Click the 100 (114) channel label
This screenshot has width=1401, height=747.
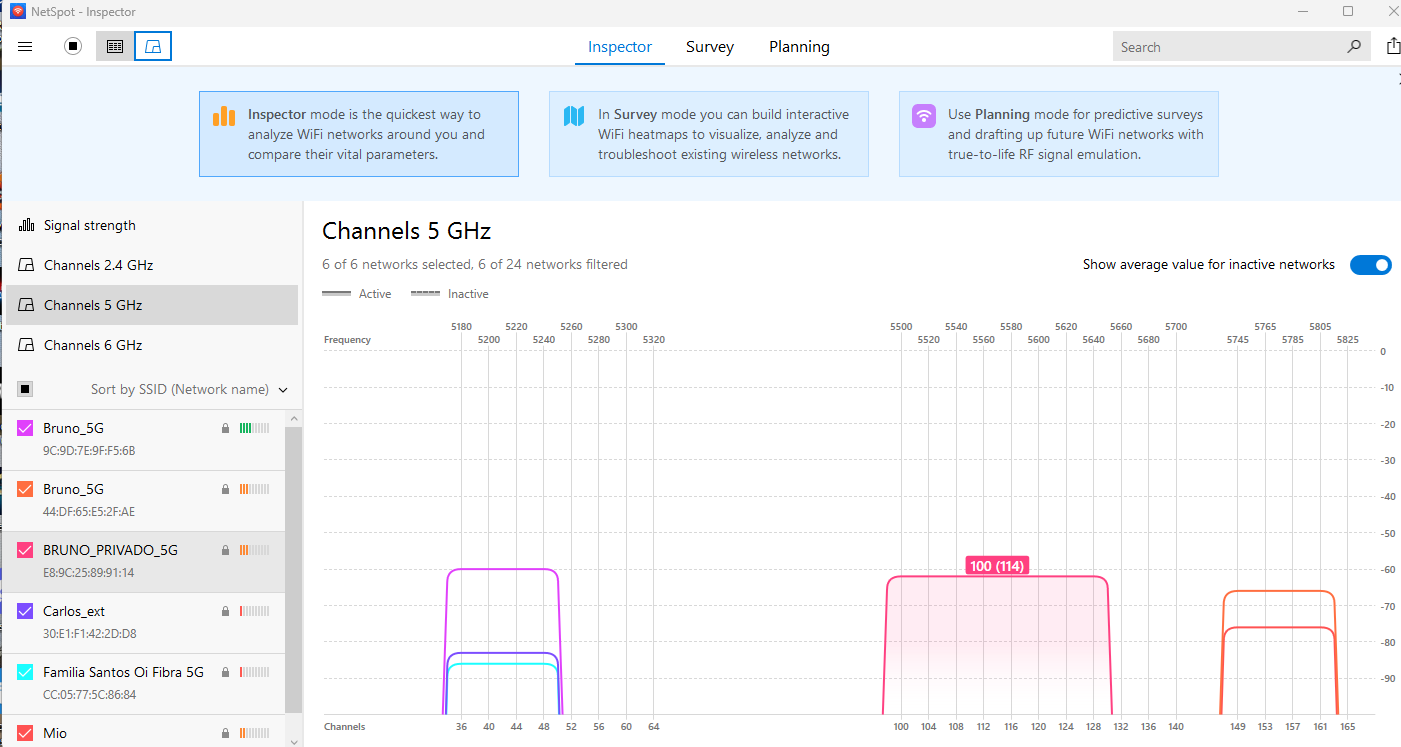[x=997, y=566]
